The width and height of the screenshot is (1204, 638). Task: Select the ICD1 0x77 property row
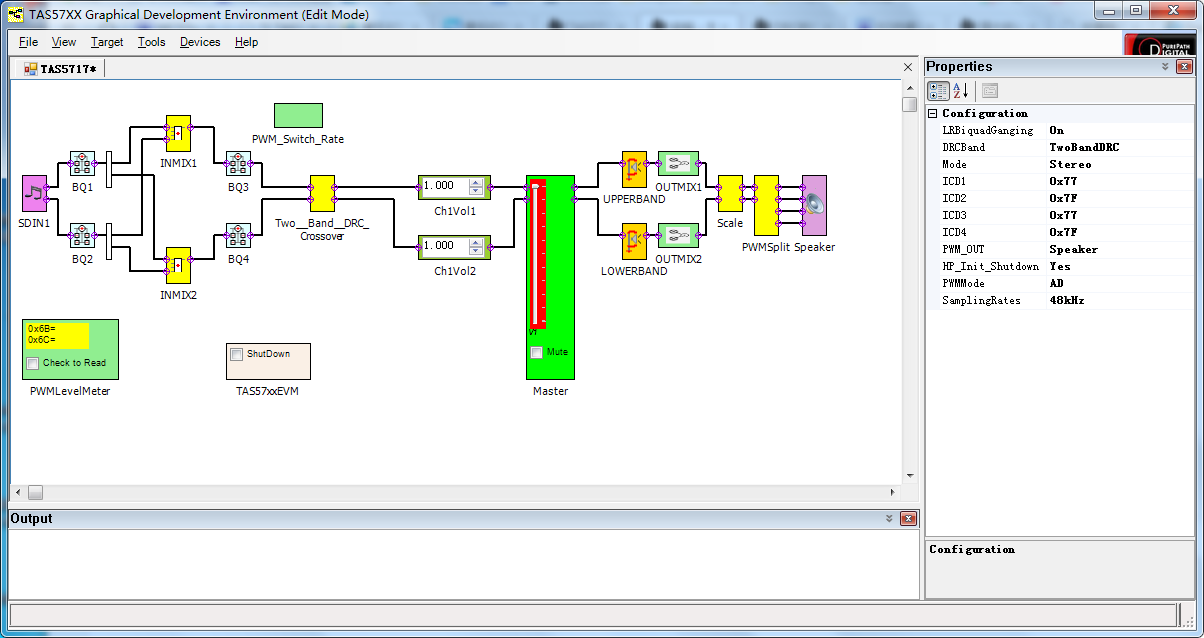[1060, 181]
